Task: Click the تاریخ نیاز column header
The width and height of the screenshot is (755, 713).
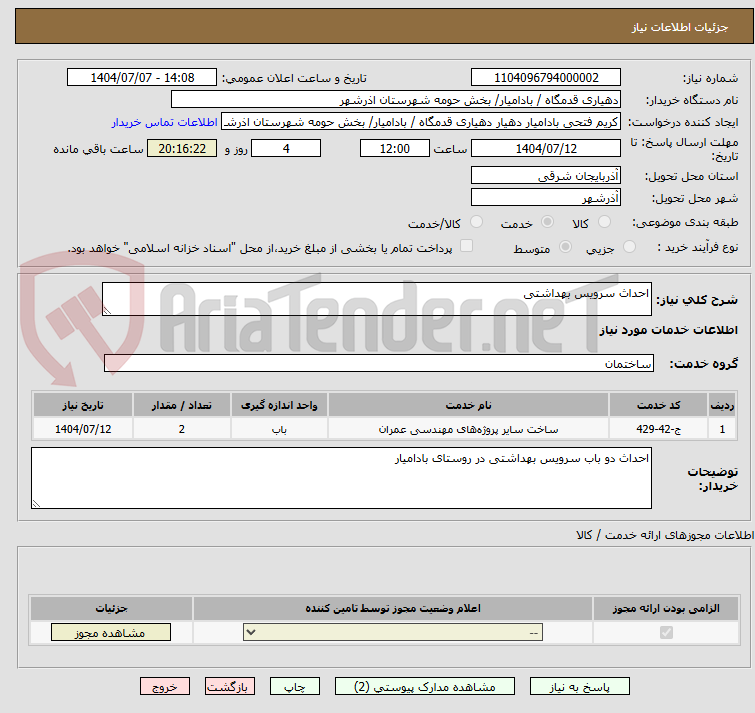Action: pos(83,405)
